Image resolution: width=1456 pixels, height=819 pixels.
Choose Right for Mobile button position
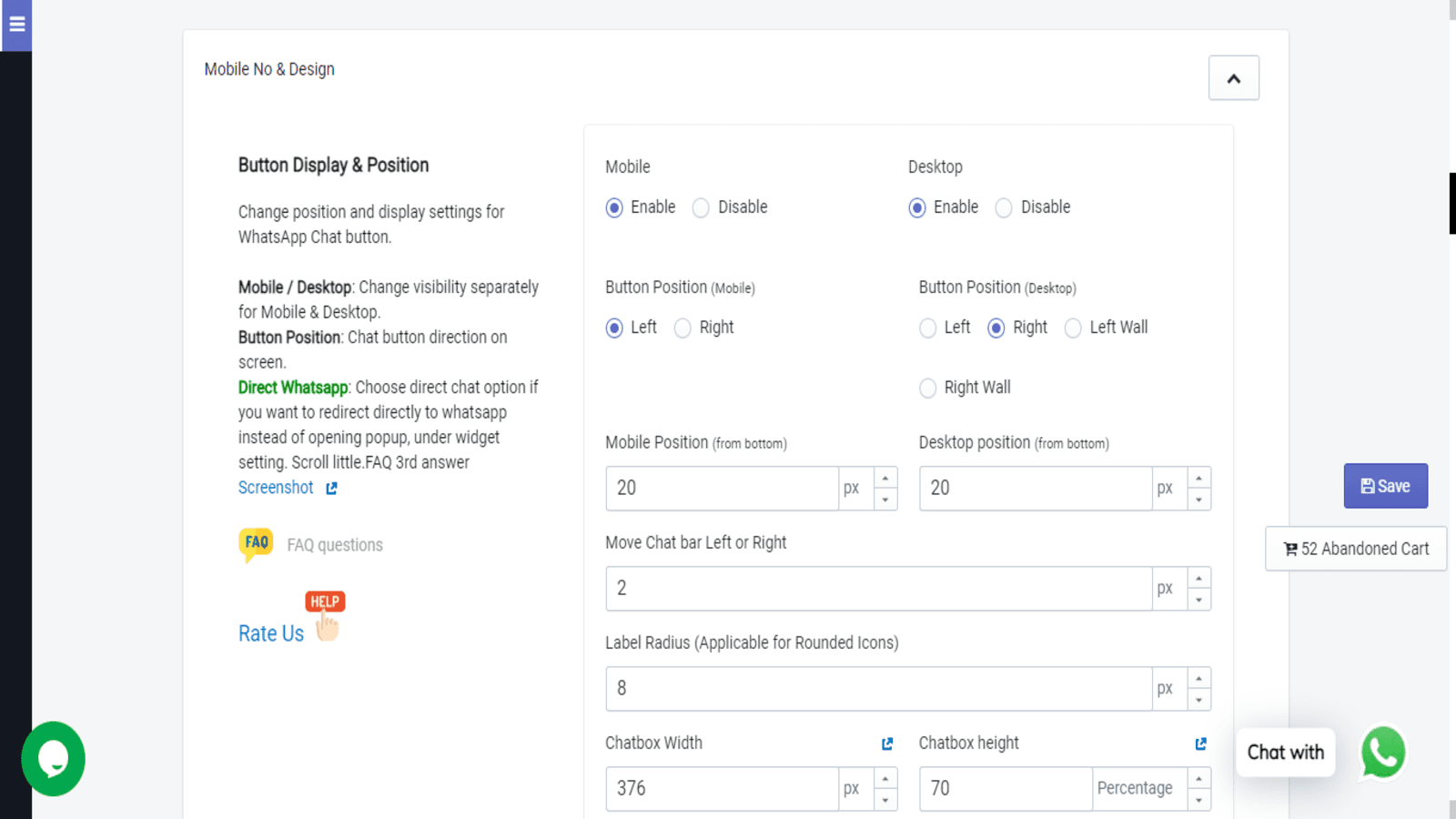(682, 328)
